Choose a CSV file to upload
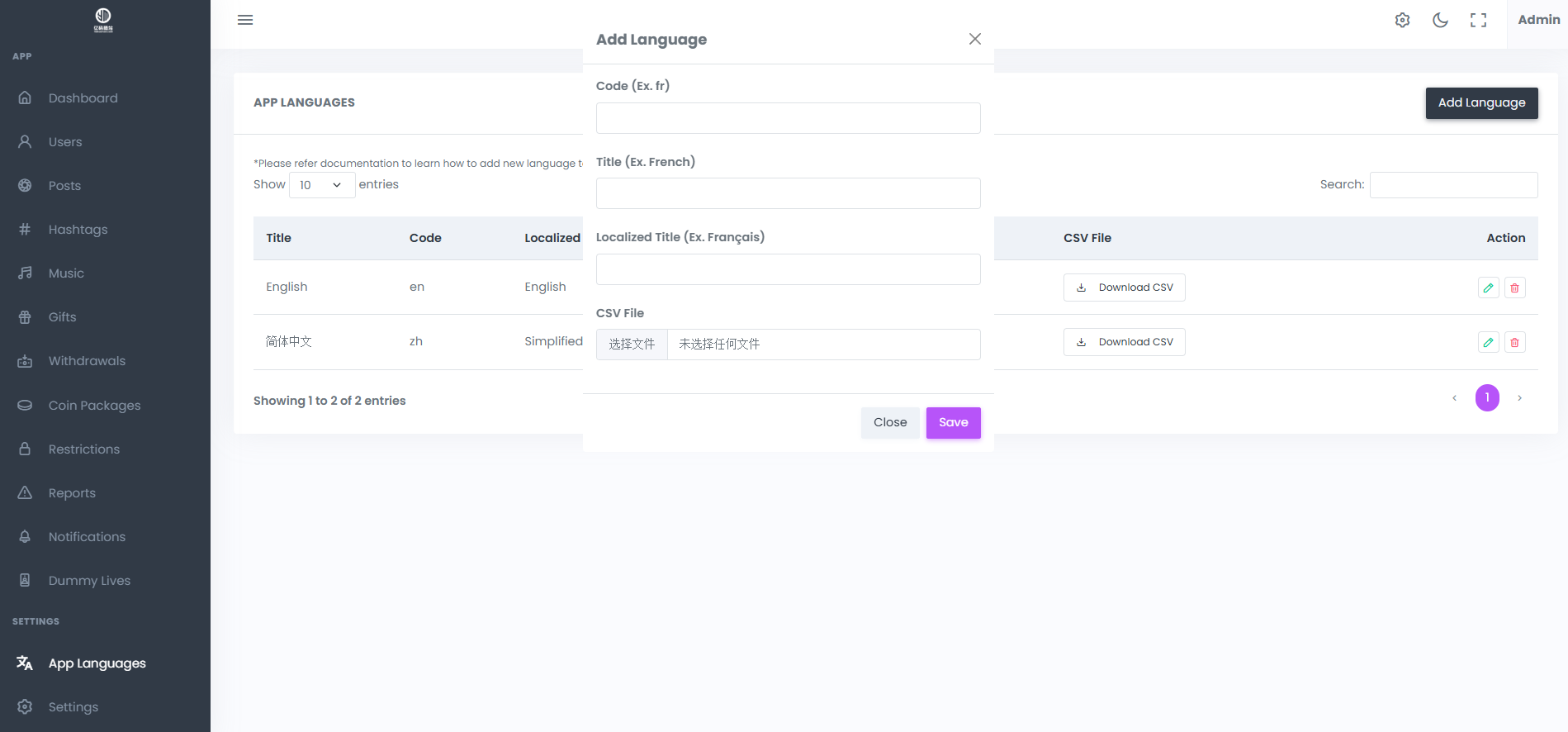1568x732 pixels. coord(632,345)
